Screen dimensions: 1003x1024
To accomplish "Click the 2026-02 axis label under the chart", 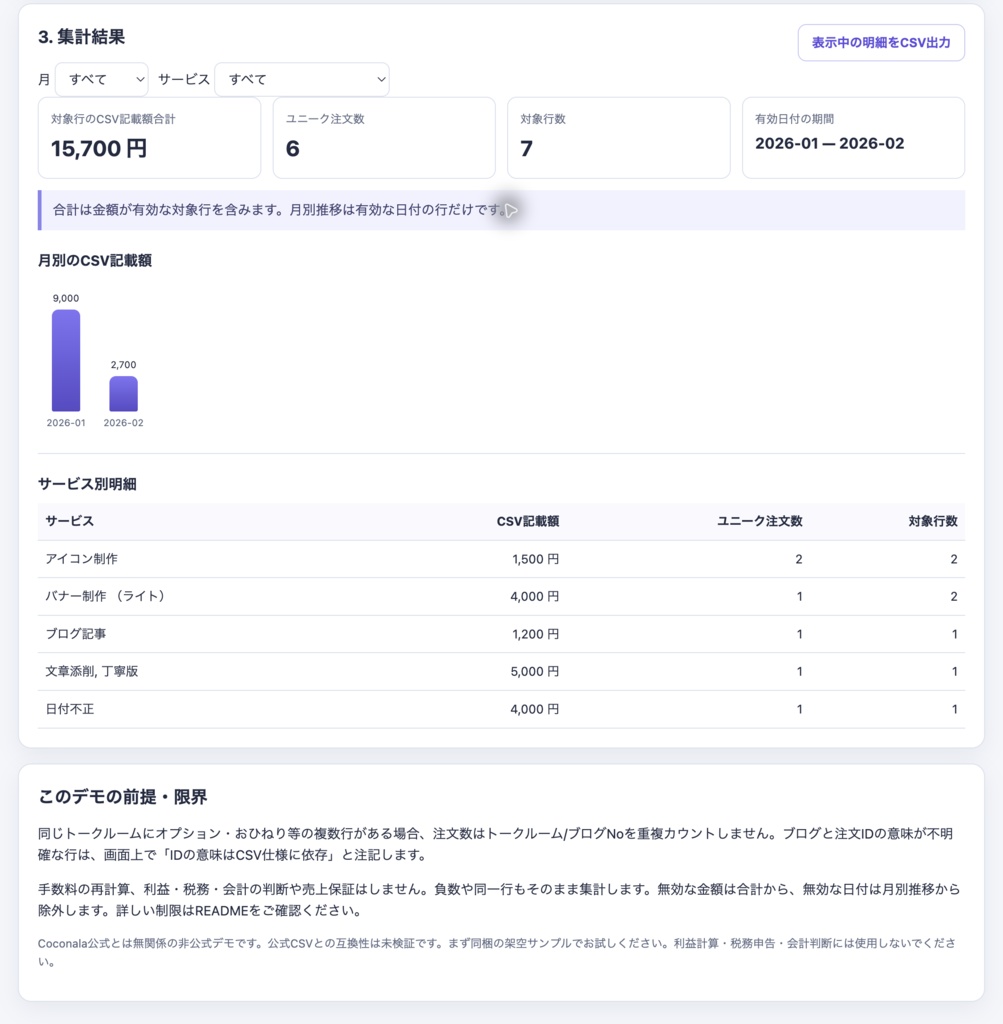I will point(123,423).
